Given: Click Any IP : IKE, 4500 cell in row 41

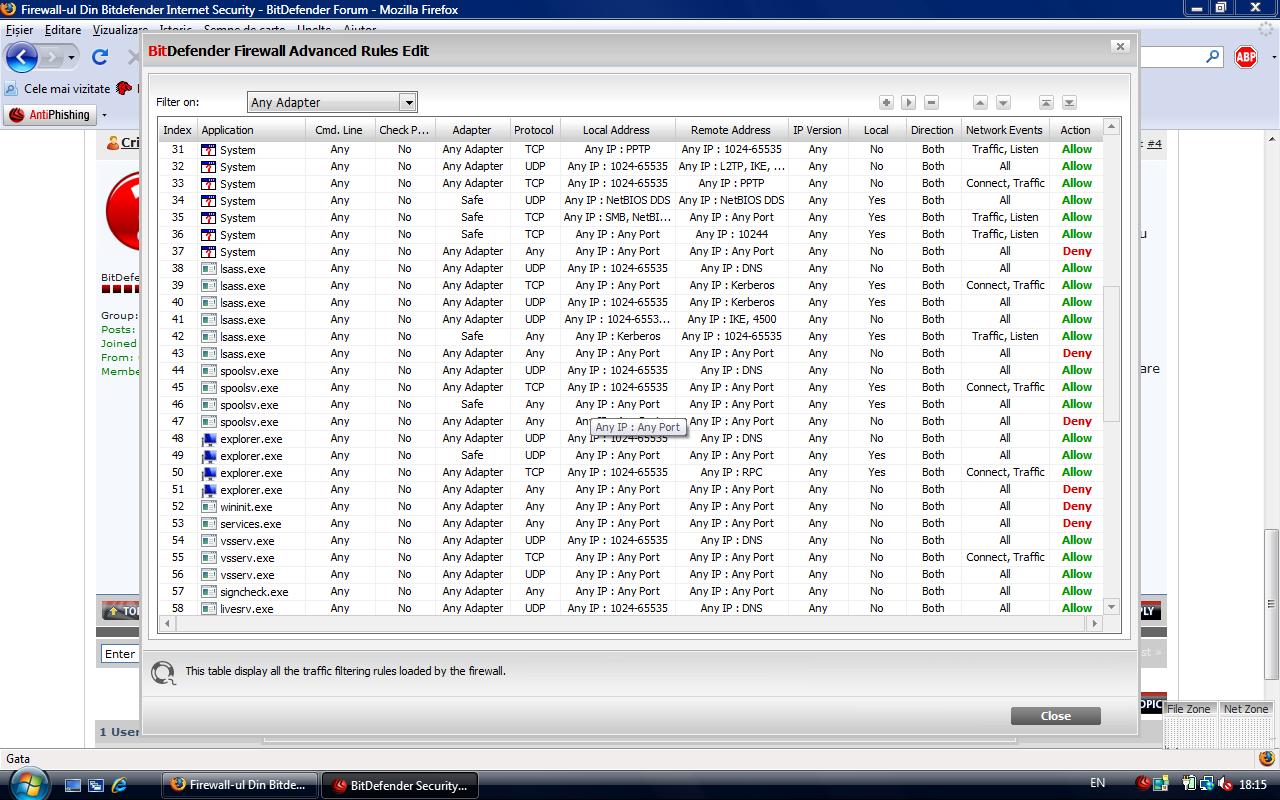Looking at the screenshot, I should pos(731,320).
